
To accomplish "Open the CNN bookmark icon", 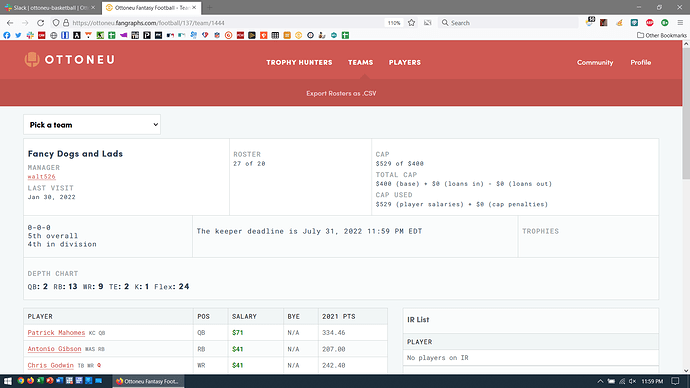I will 42,35.
